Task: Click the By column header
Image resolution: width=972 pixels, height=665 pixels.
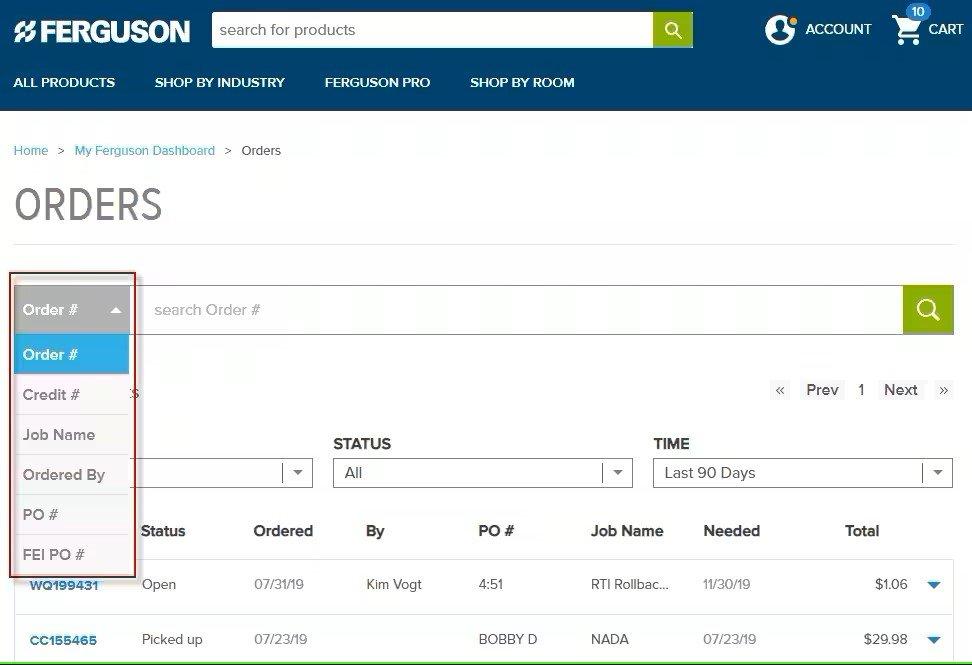Action: point(375,531)
